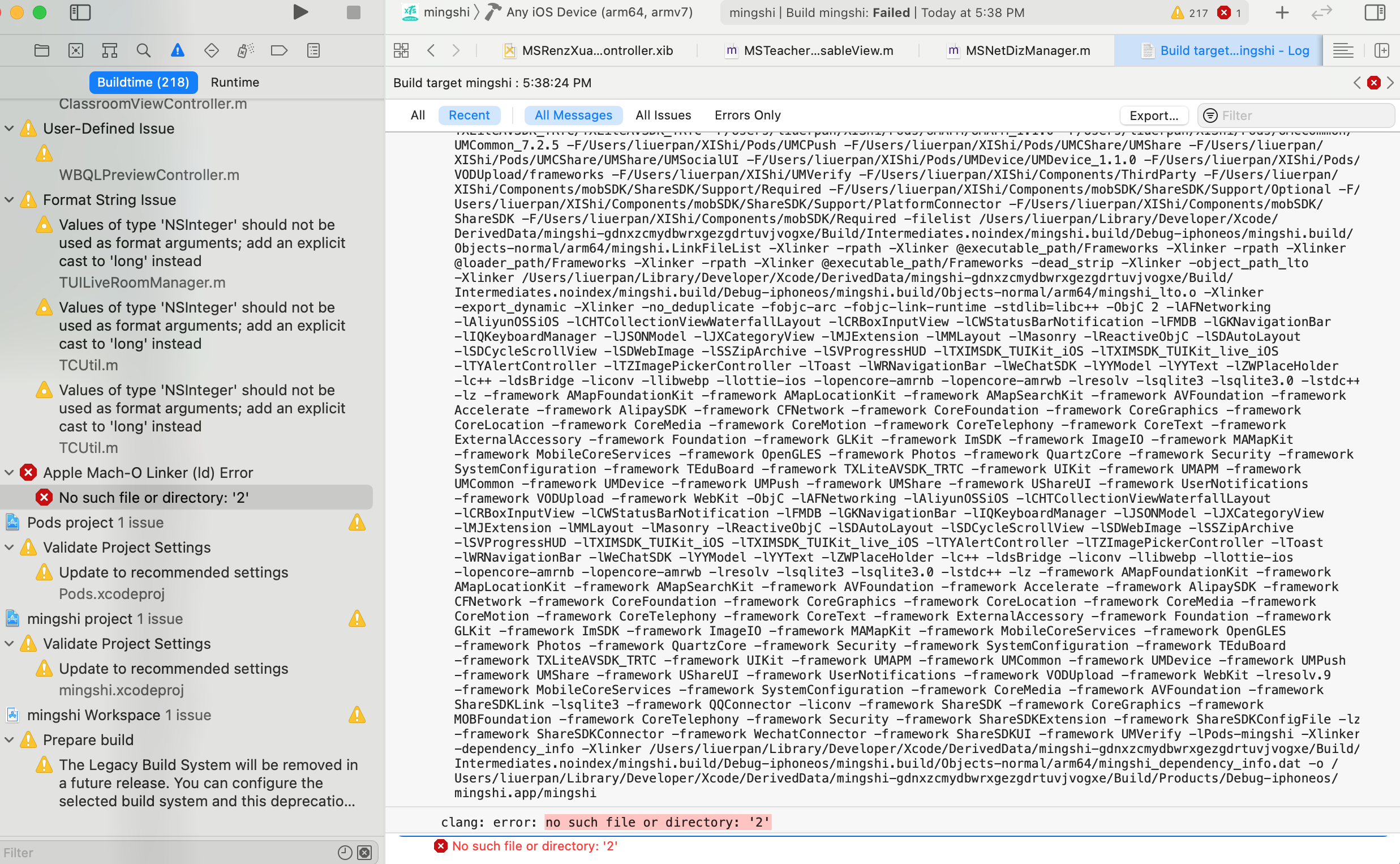This screenshot has height=864, width=1400.
Task: Toggle the left navigator sidebar
Action: coord(80,12)
